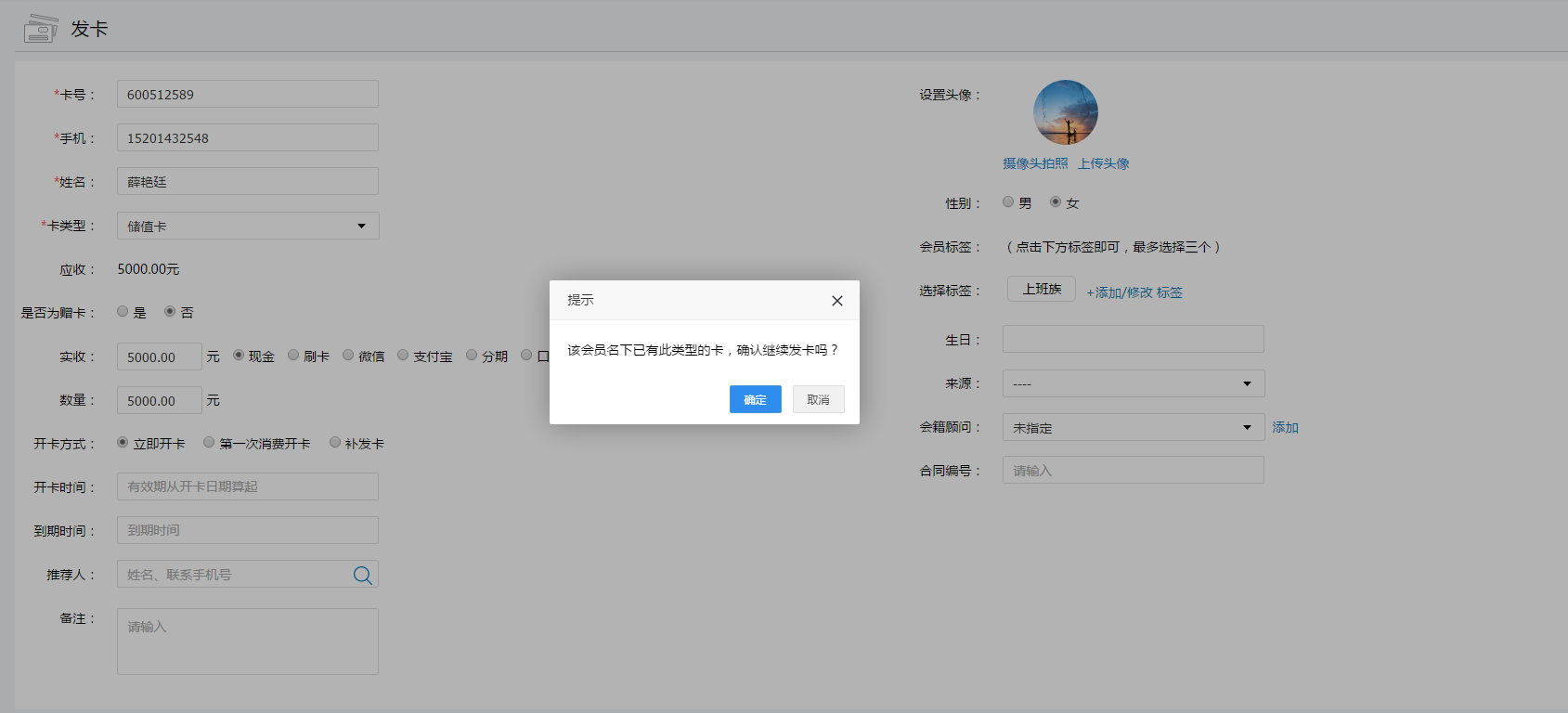This screenshot has height=713, width=1568.
Task: Click the search icon in 推荐人 field
Action: click(x=362, y=575)
